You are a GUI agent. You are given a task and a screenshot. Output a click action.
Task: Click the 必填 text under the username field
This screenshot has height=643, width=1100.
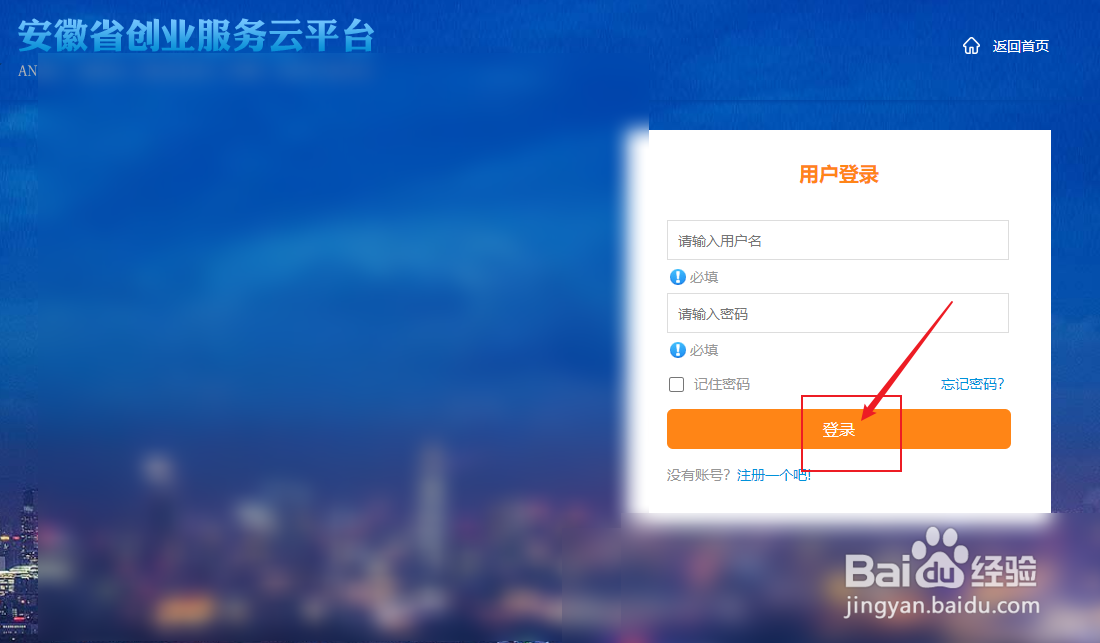[x=704, y=277]
